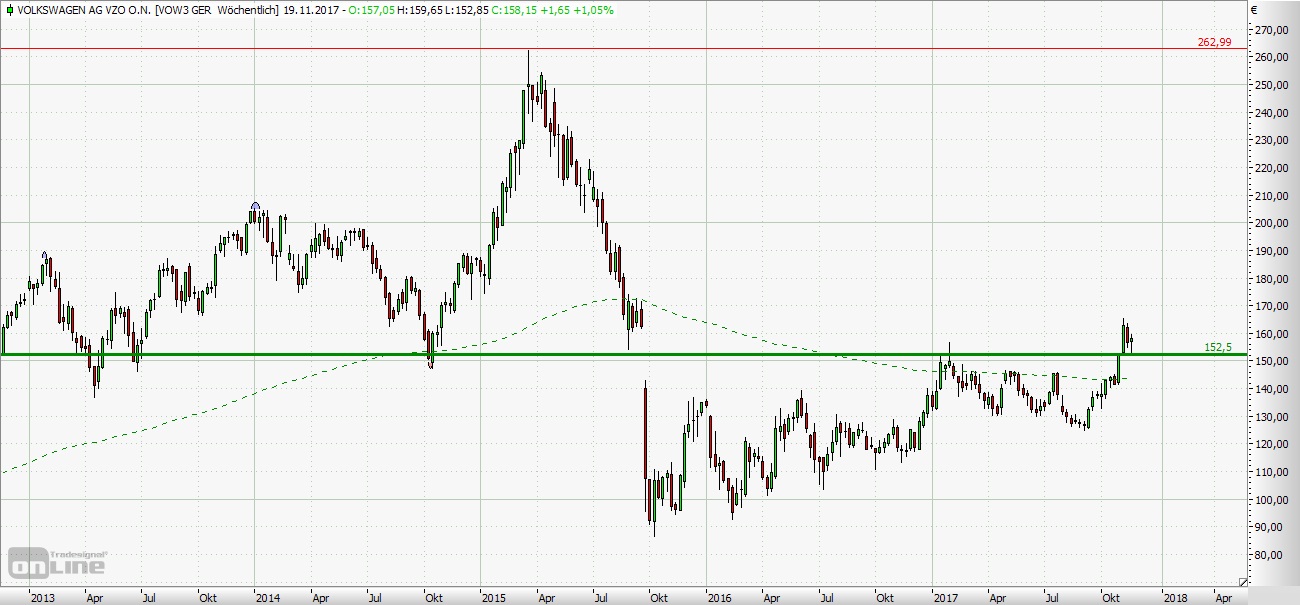Click the open value O:157,05

tap(373, 9)
